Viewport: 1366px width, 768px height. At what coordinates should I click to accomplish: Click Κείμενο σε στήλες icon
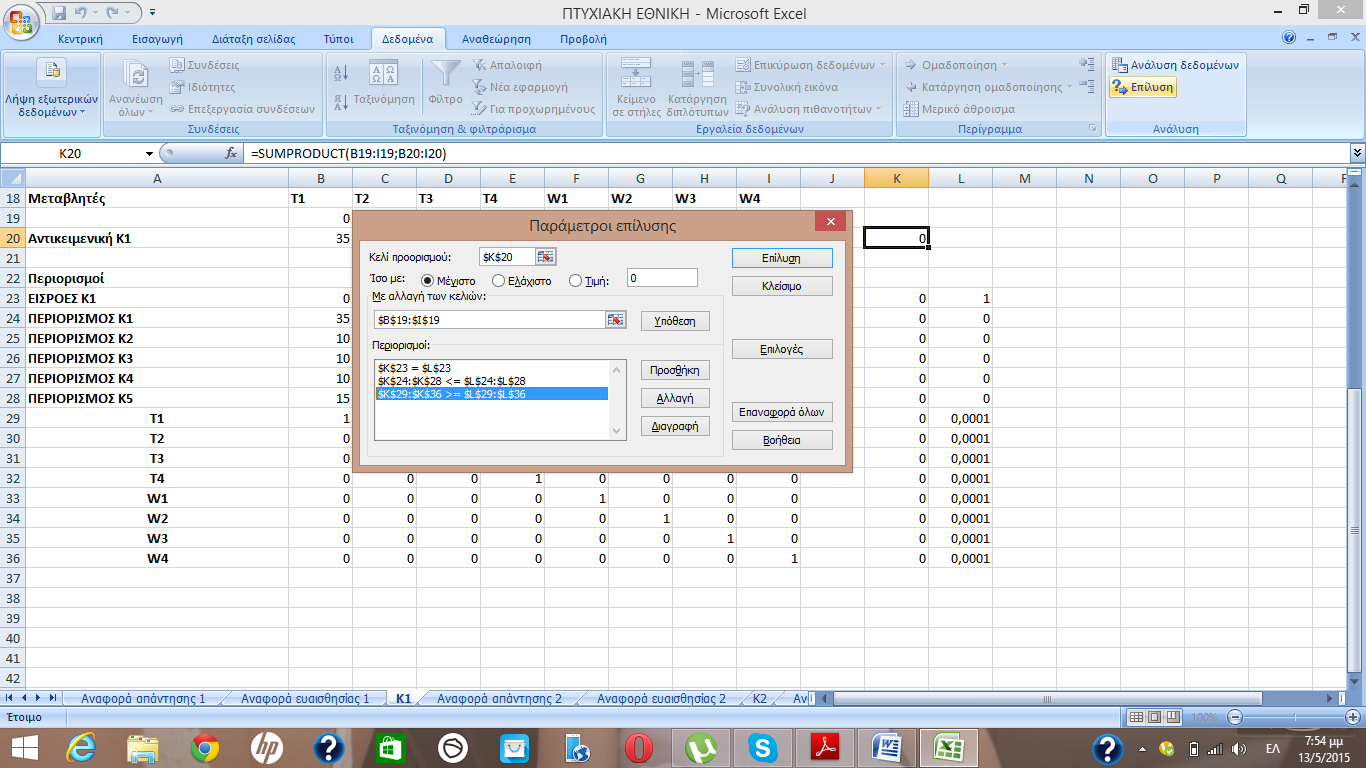(636, 72)
